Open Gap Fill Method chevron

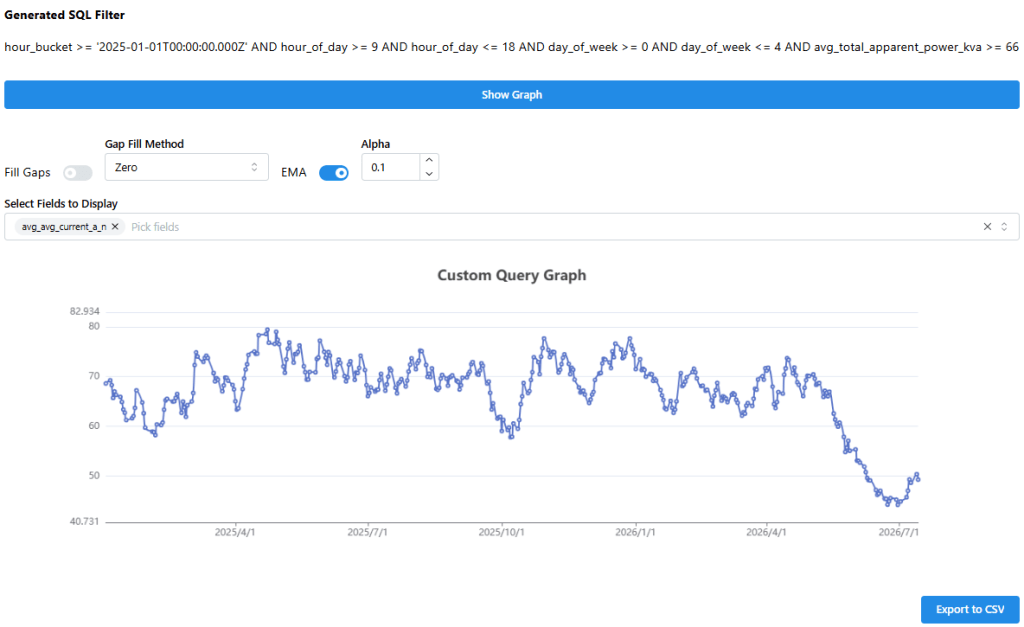[254, 167]
